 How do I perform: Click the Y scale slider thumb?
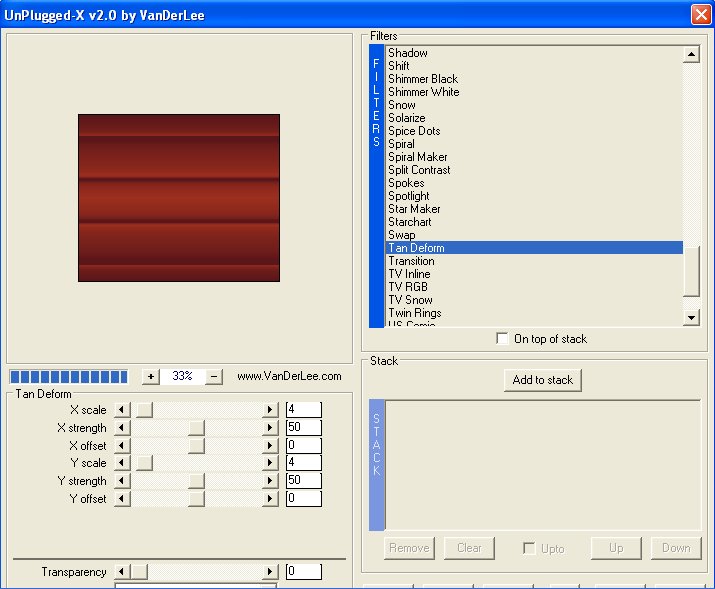click(x=145, y=463)
